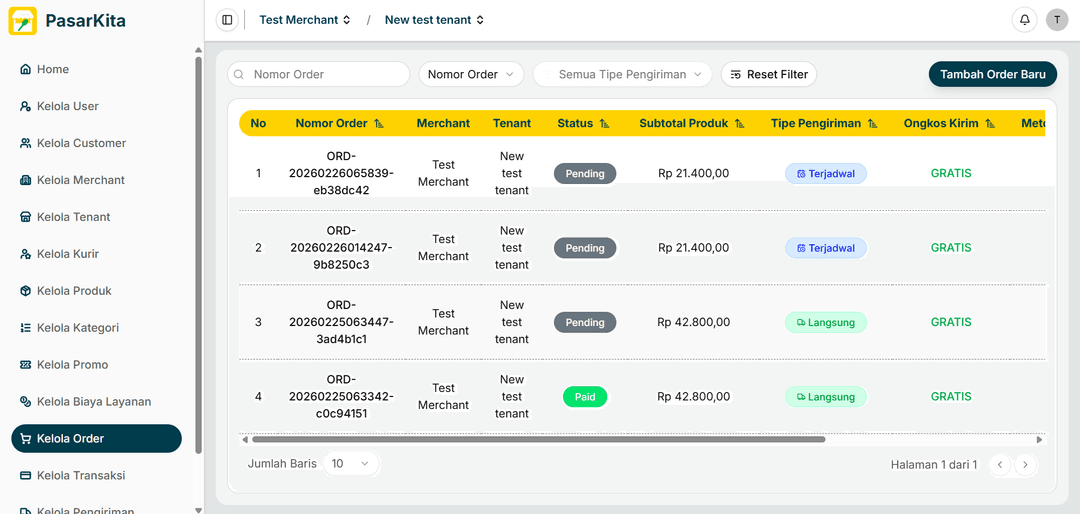1080x514 pixels.
Task: Click Rp 21.400,00 subtotal in row 1
Action: (x=694, y=174)
